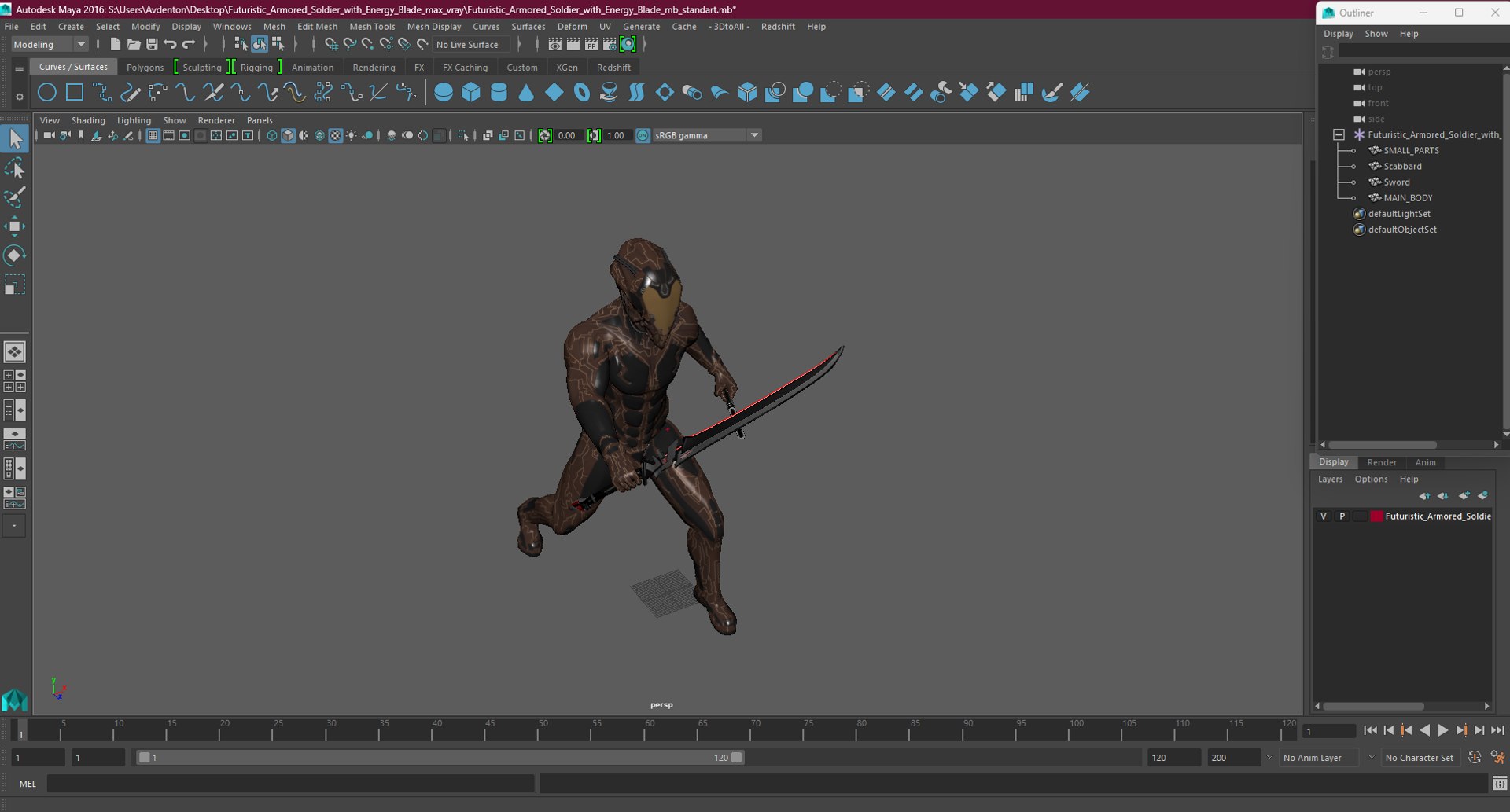Toggle the viewport grid display icon
Viewport: 1510px width, 812px height.
[153, 136]
